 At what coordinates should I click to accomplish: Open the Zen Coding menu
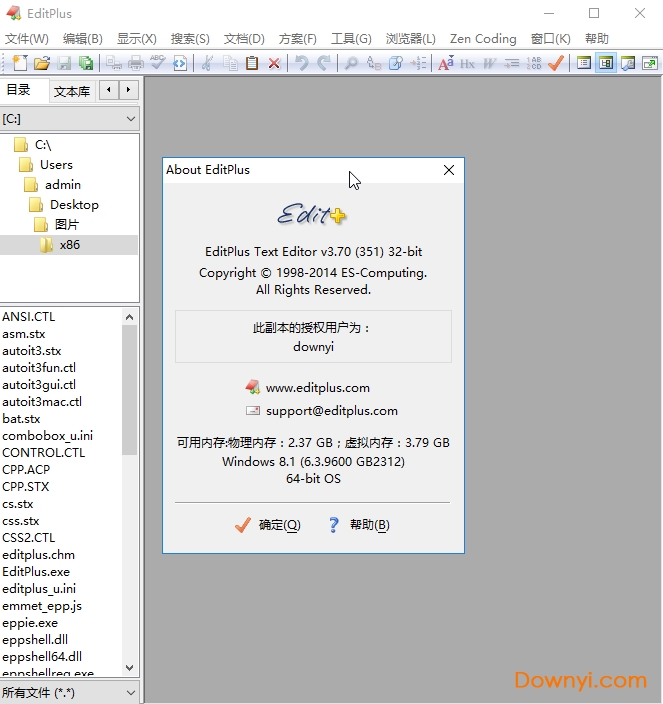(483, 39)
